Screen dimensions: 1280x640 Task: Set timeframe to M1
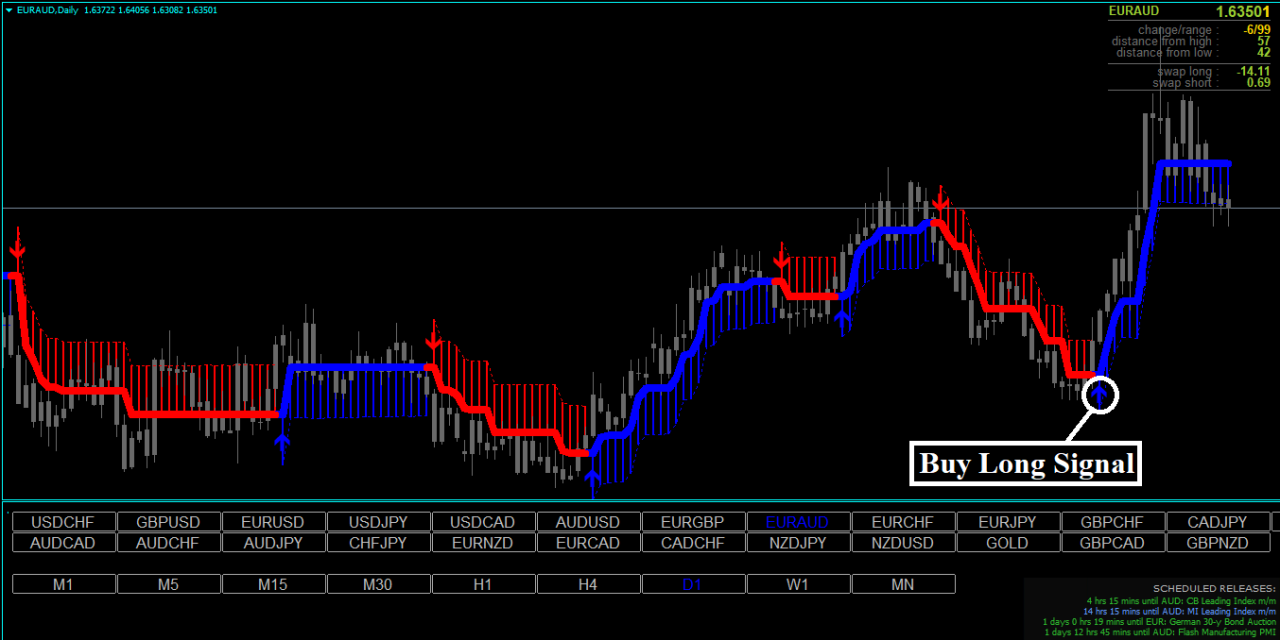[63, 584]
